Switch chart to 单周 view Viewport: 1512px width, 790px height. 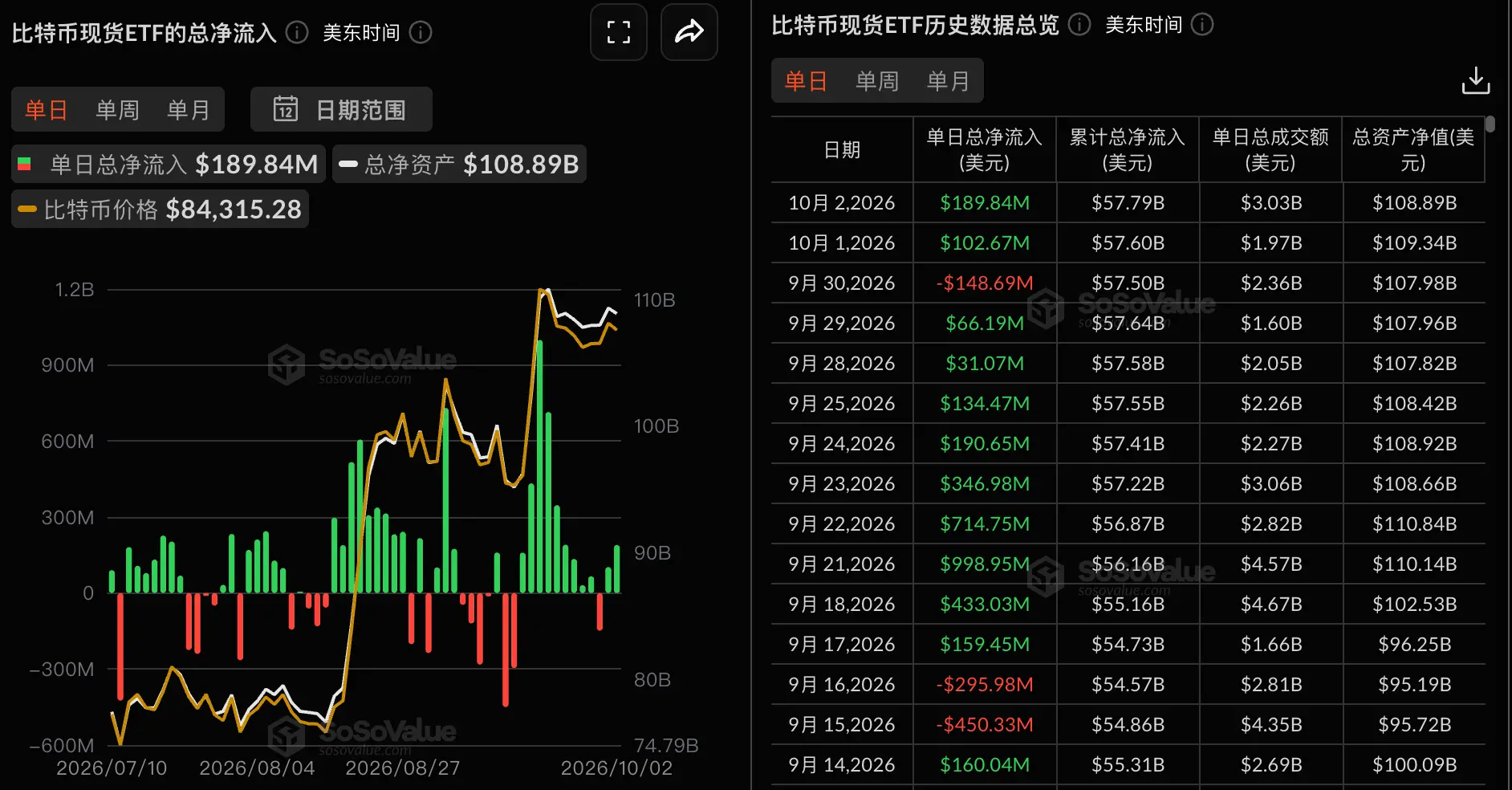click(117, 110)
